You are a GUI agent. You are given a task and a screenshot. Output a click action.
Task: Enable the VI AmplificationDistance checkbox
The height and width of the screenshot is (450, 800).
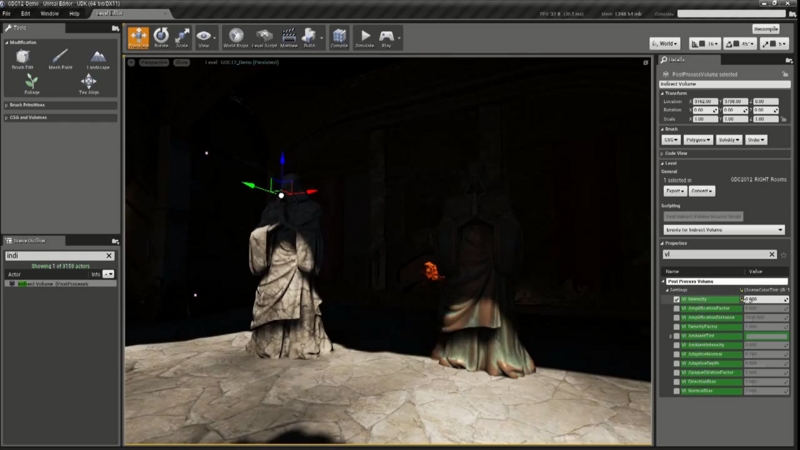[677, 318]
